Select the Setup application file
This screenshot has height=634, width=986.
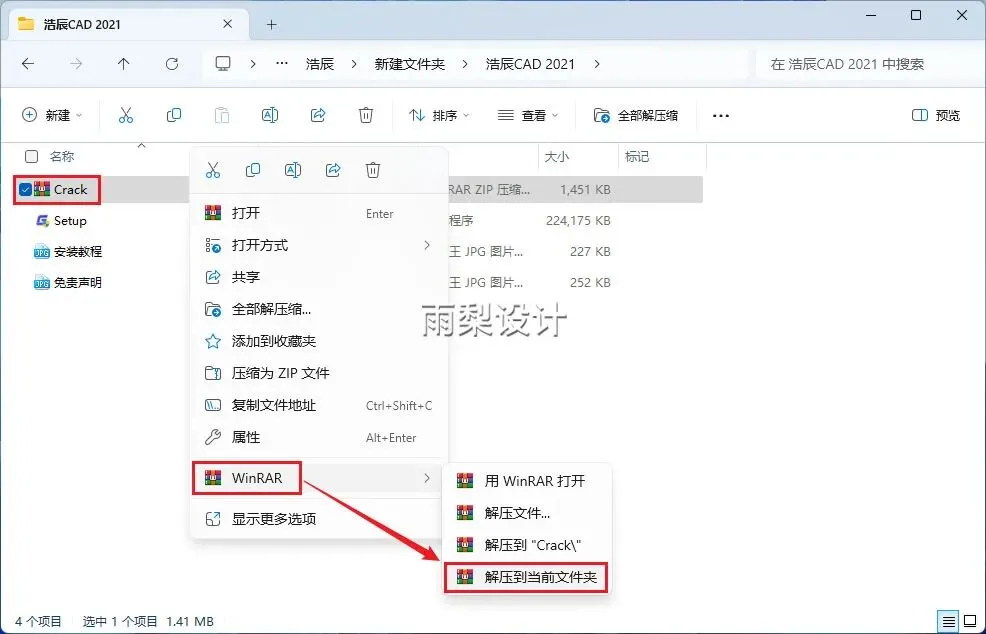click(70, 221)
